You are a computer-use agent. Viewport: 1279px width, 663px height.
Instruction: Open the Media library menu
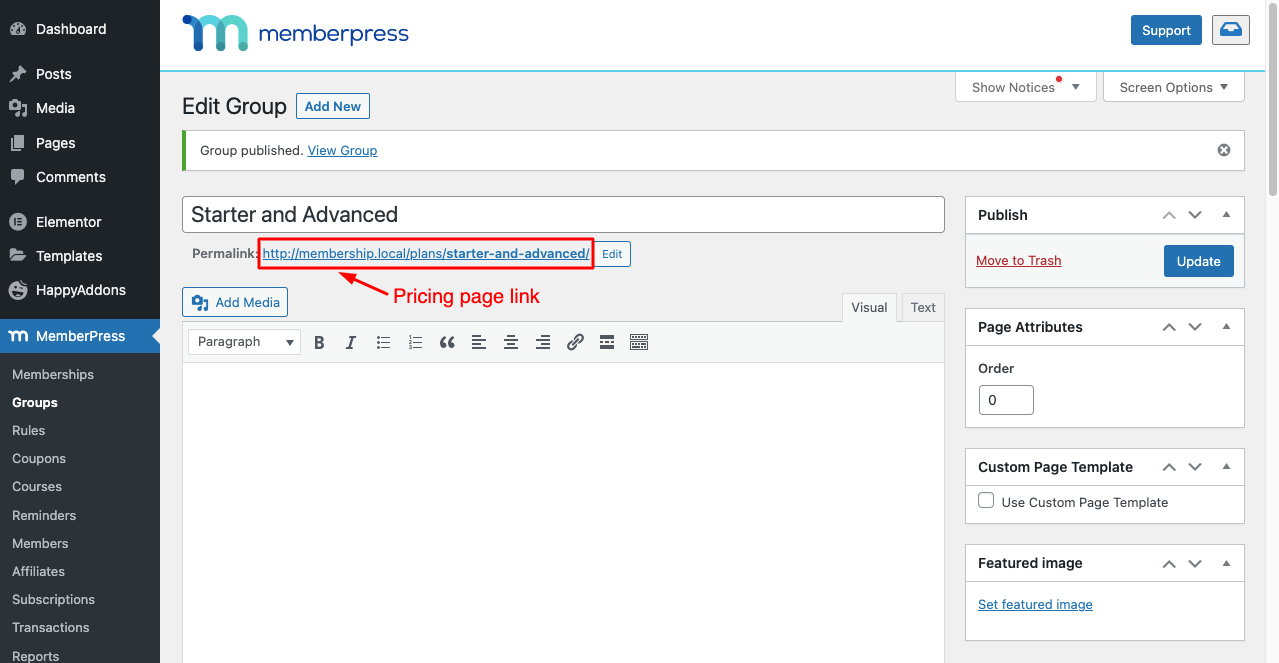tap(80, 108)
